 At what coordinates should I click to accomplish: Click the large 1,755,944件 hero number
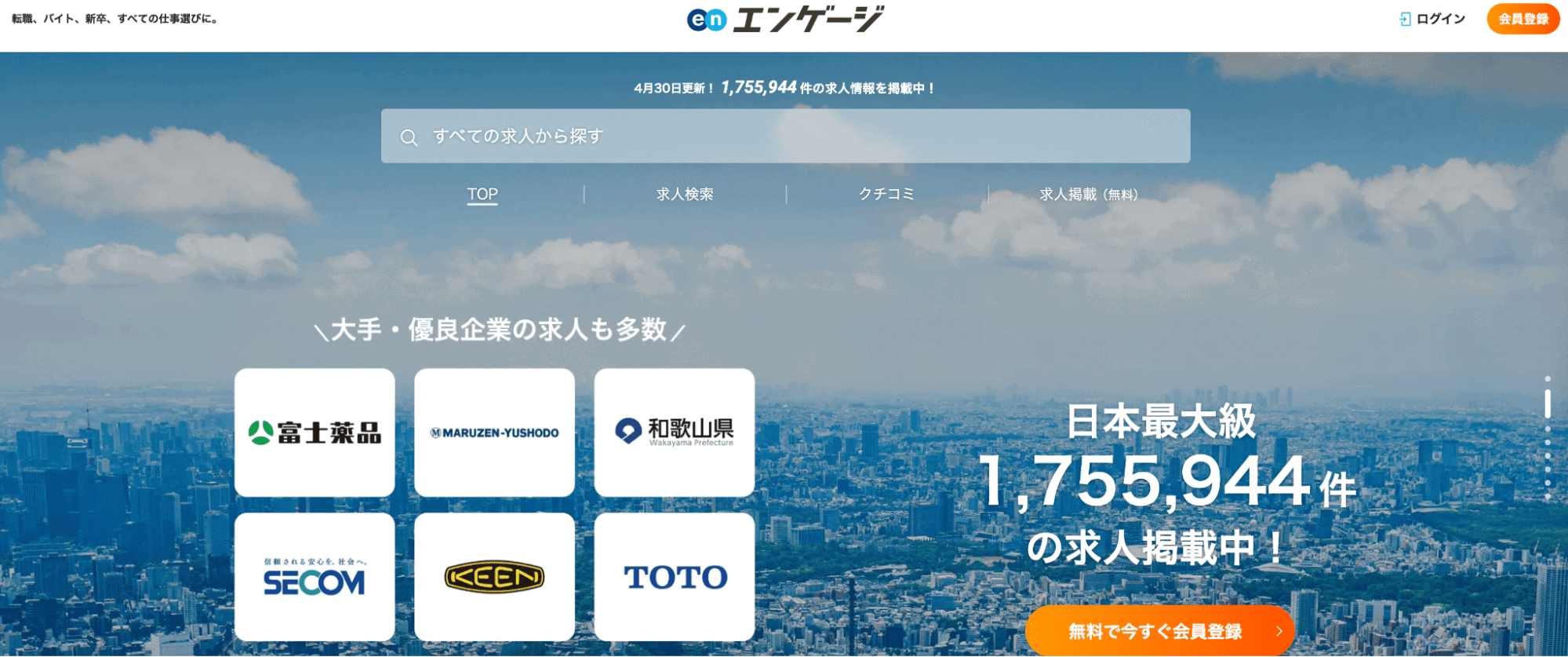(1167, 481)
